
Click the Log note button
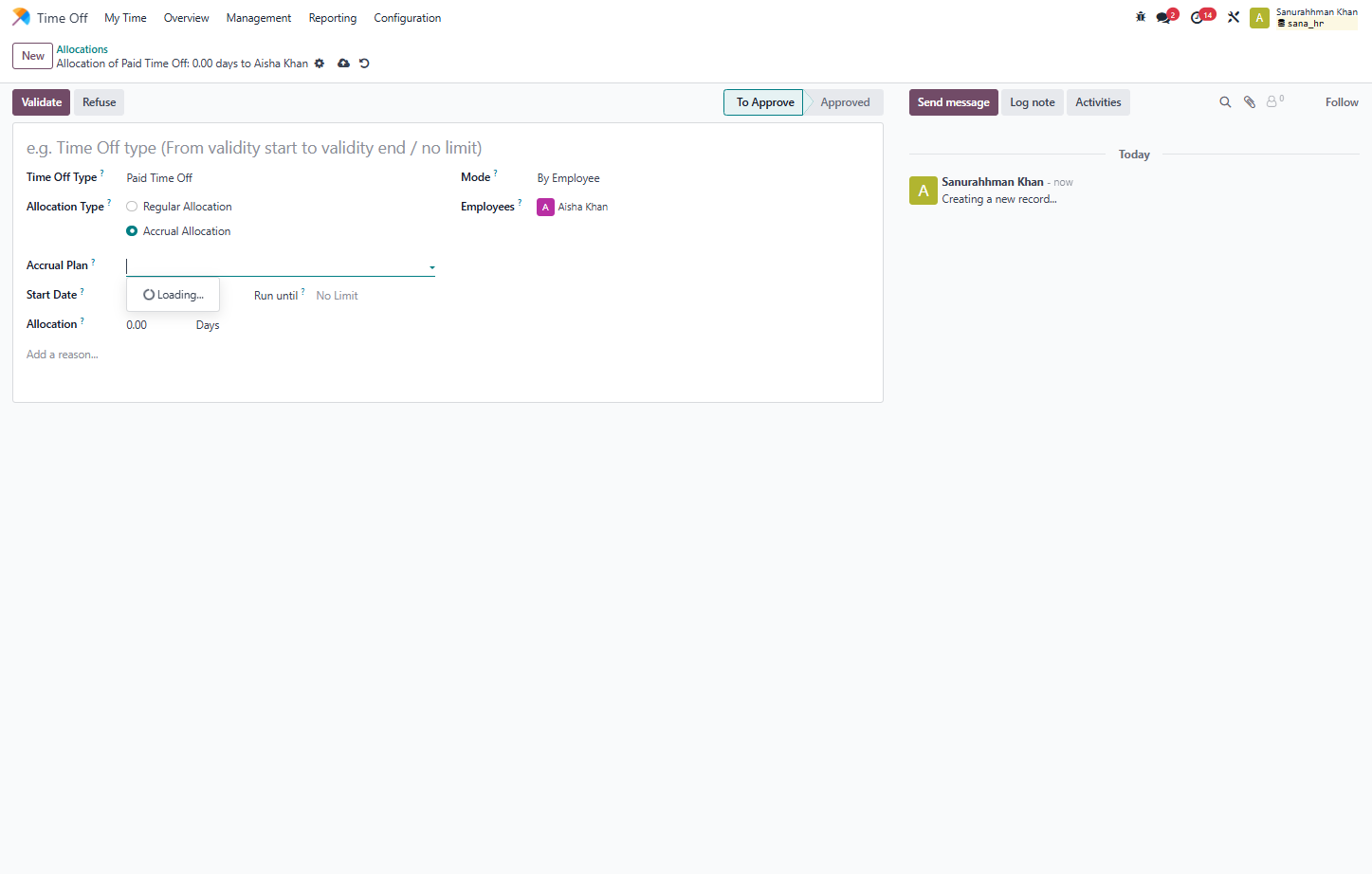[x=1033, y=102]
